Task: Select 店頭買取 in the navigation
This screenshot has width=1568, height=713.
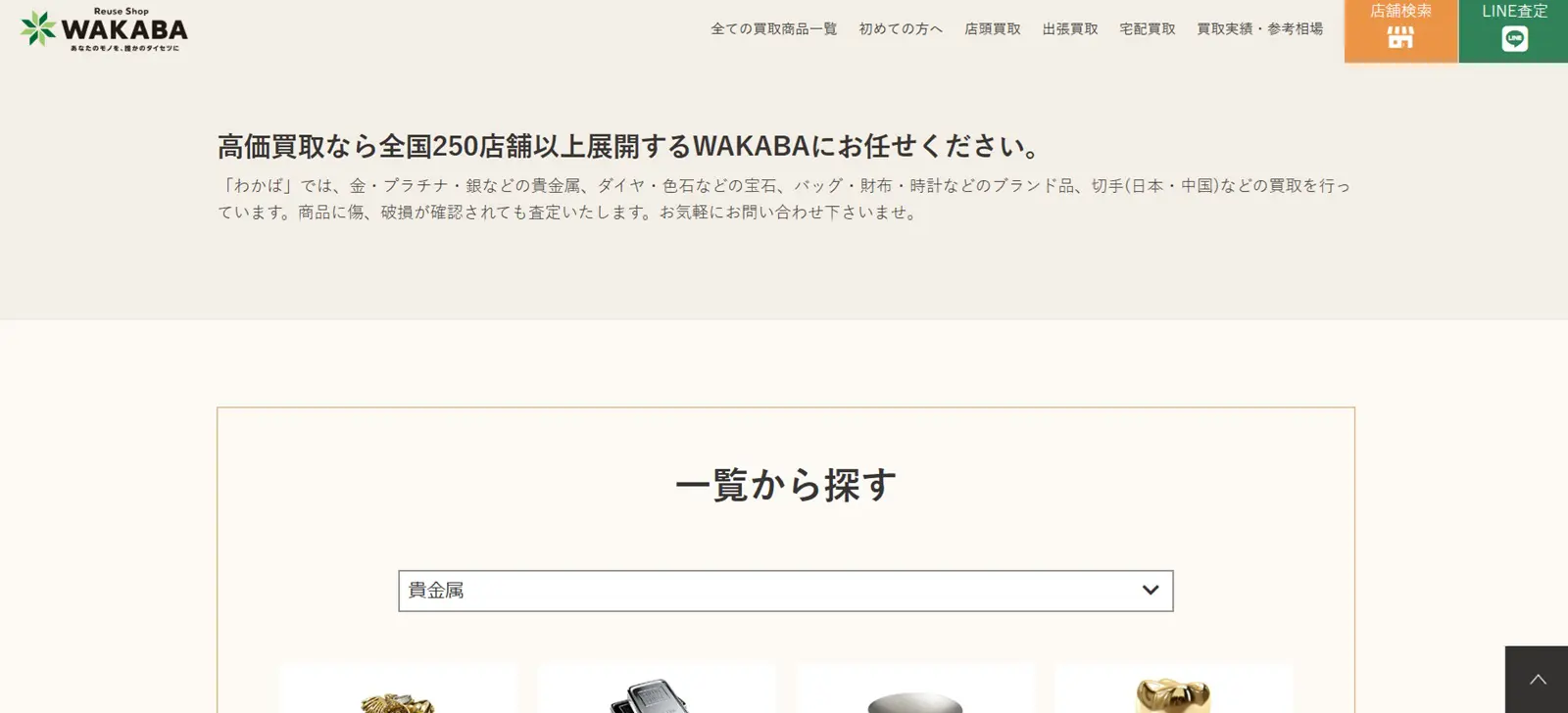Action: pyautogui.click(x=993, y=29)
